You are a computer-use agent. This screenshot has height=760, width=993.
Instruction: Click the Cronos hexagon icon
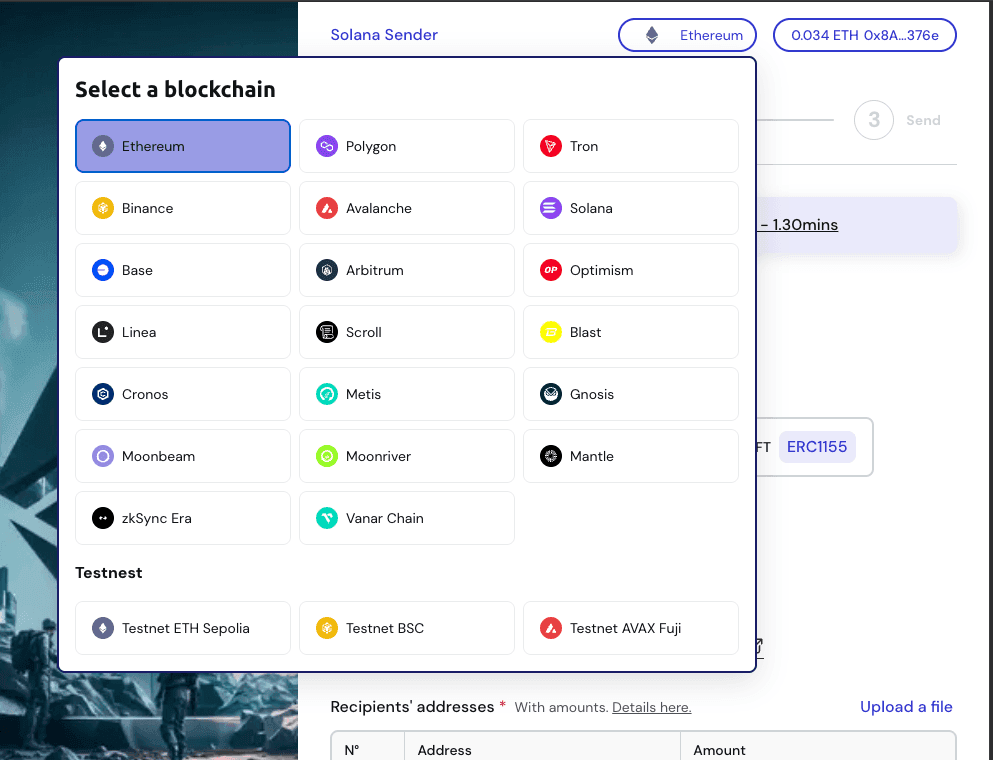pyautogui.click(x=103, y=395)
